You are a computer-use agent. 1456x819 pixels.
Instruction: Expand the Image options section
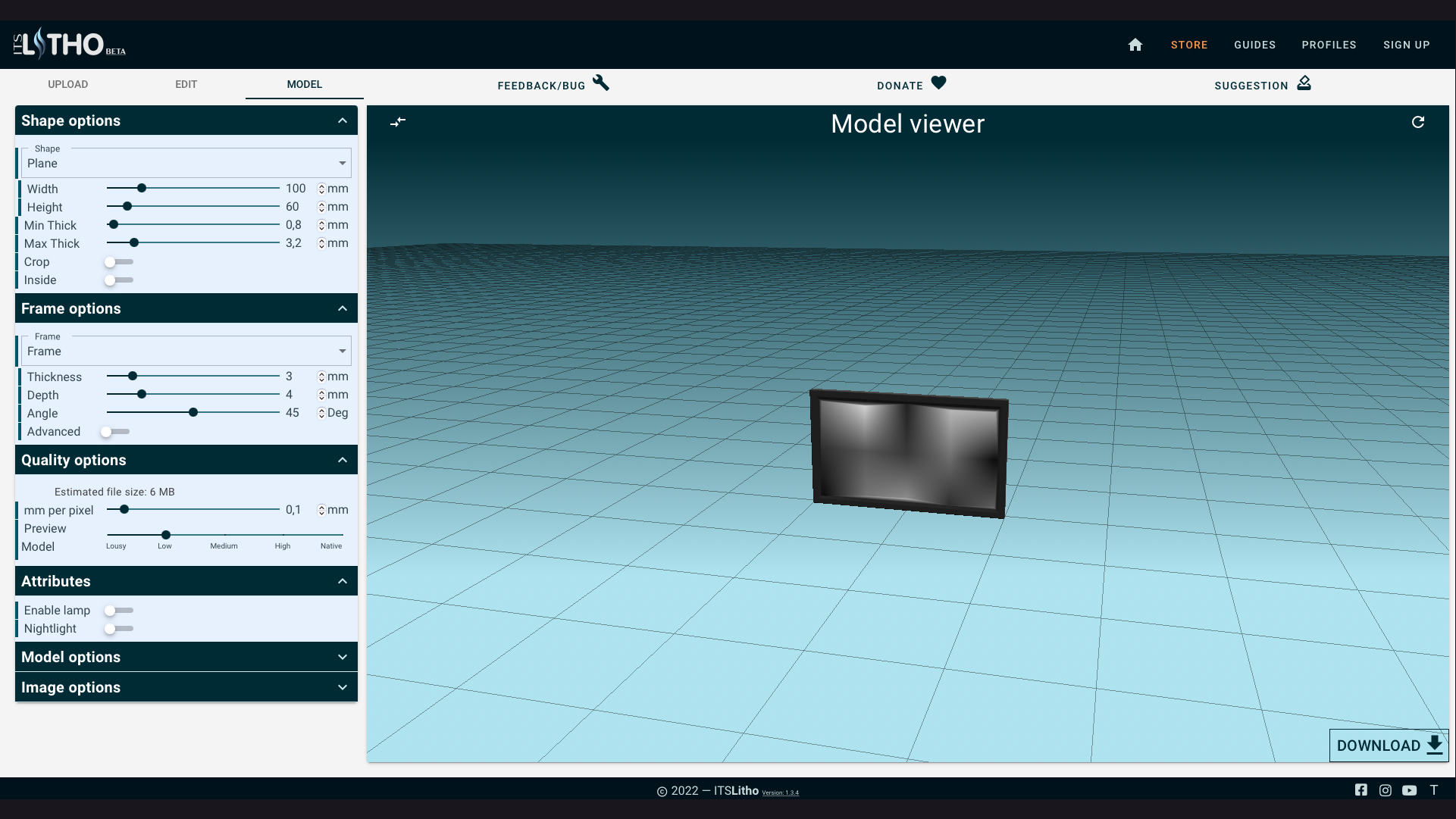(186, 687)
